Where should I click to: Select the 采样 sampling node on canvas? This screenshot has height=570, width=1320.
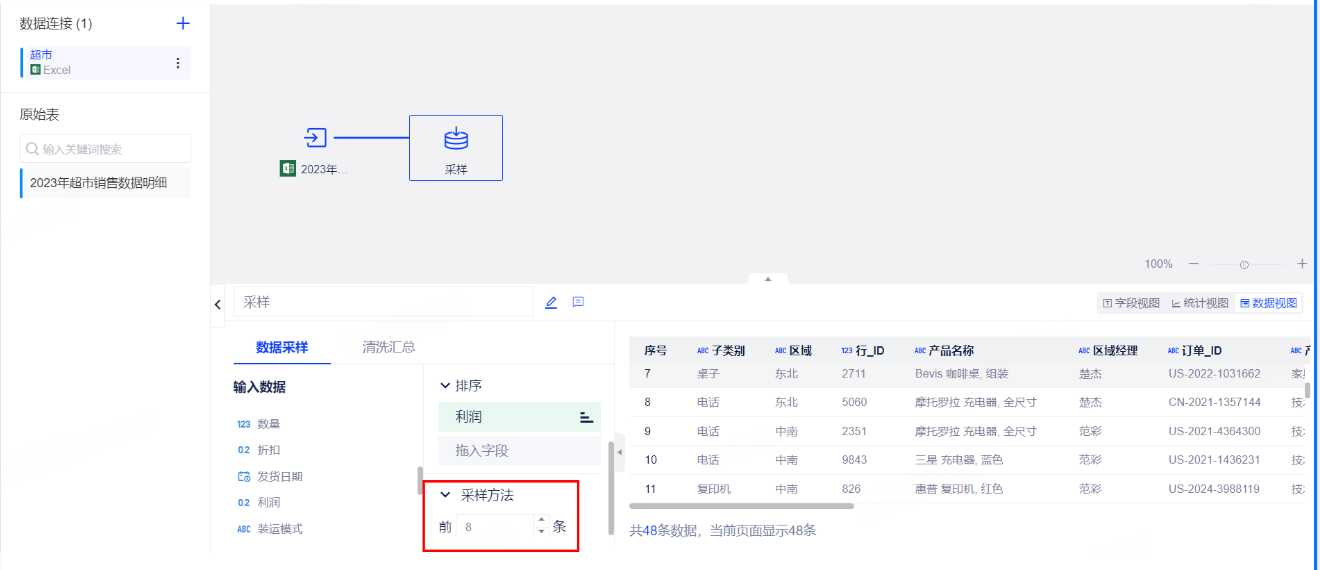[455, 147]
